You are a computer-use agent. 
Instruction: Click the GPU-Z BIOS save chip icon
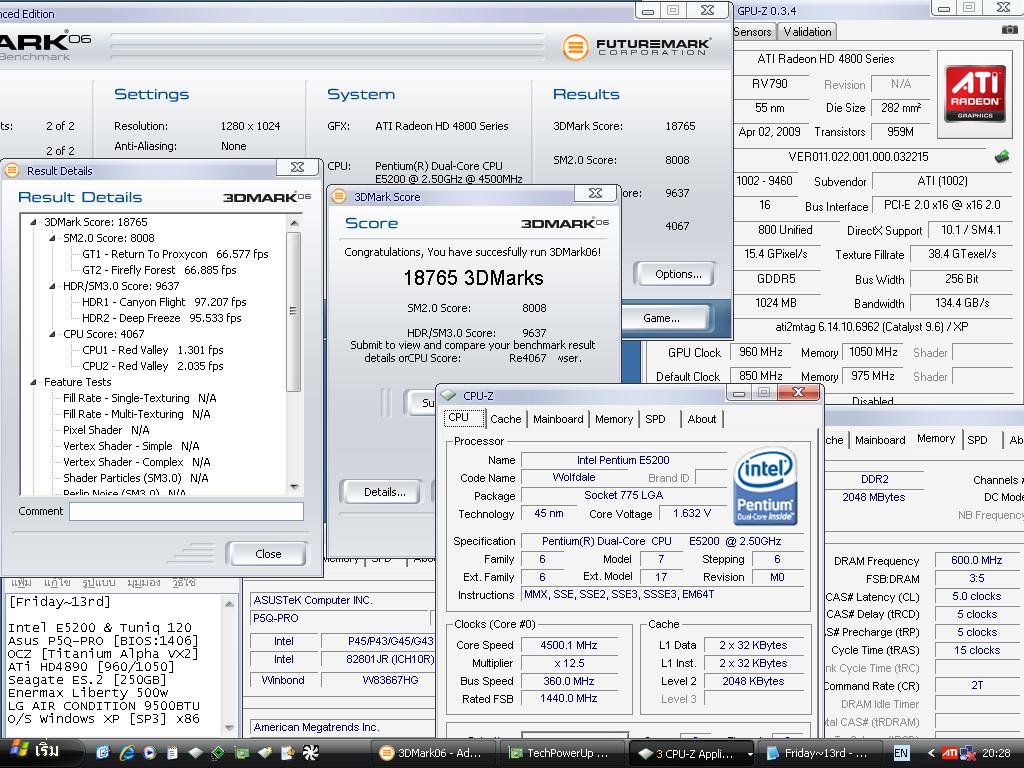coord(1001,157)
